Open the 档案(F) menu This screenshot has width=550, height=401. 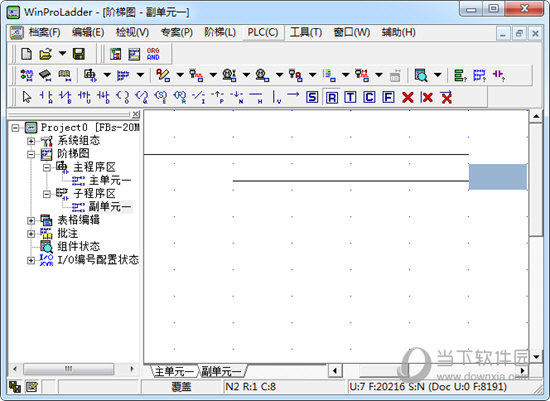(45, 33)
